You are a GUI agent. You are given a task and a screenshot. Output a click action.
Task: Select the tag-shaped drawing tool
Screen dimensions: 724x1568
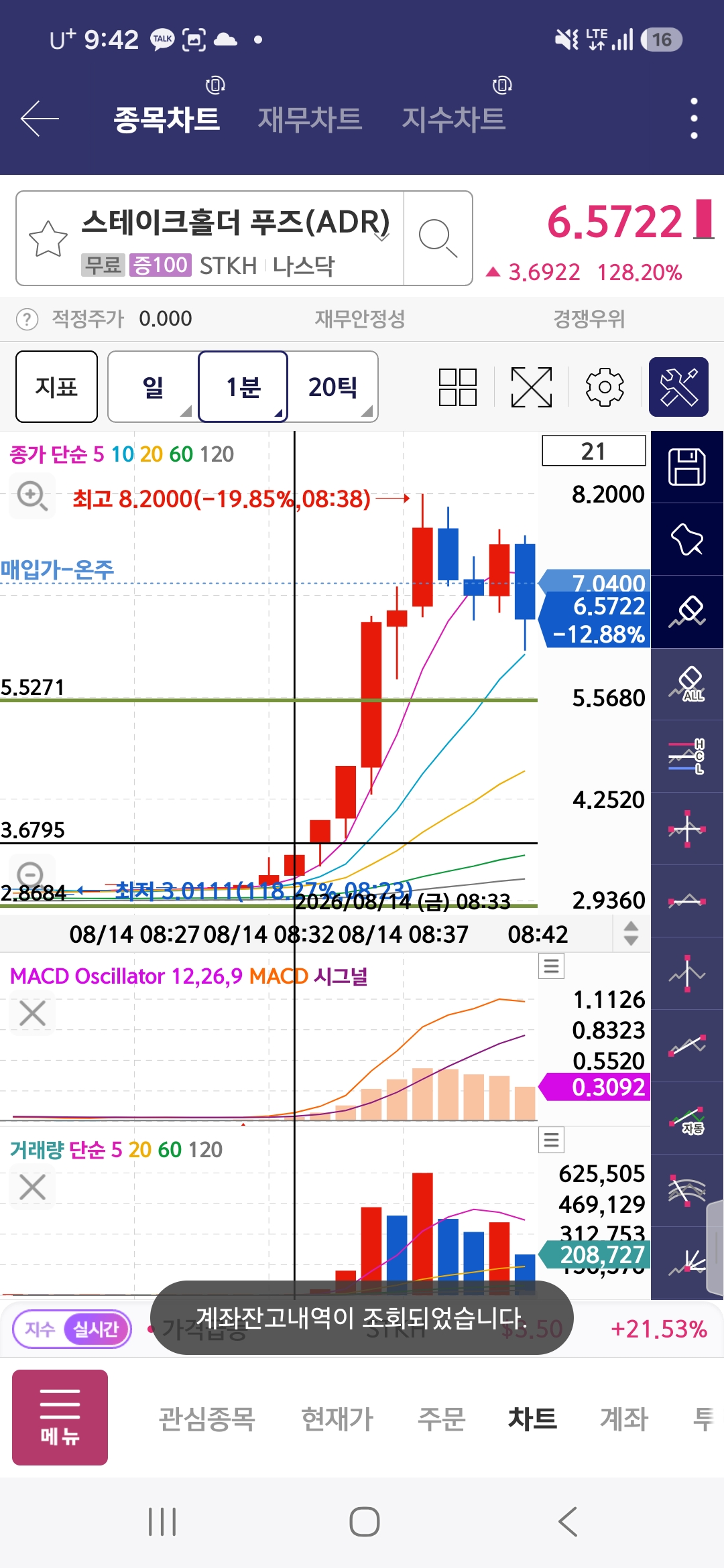tap(687, 539)
